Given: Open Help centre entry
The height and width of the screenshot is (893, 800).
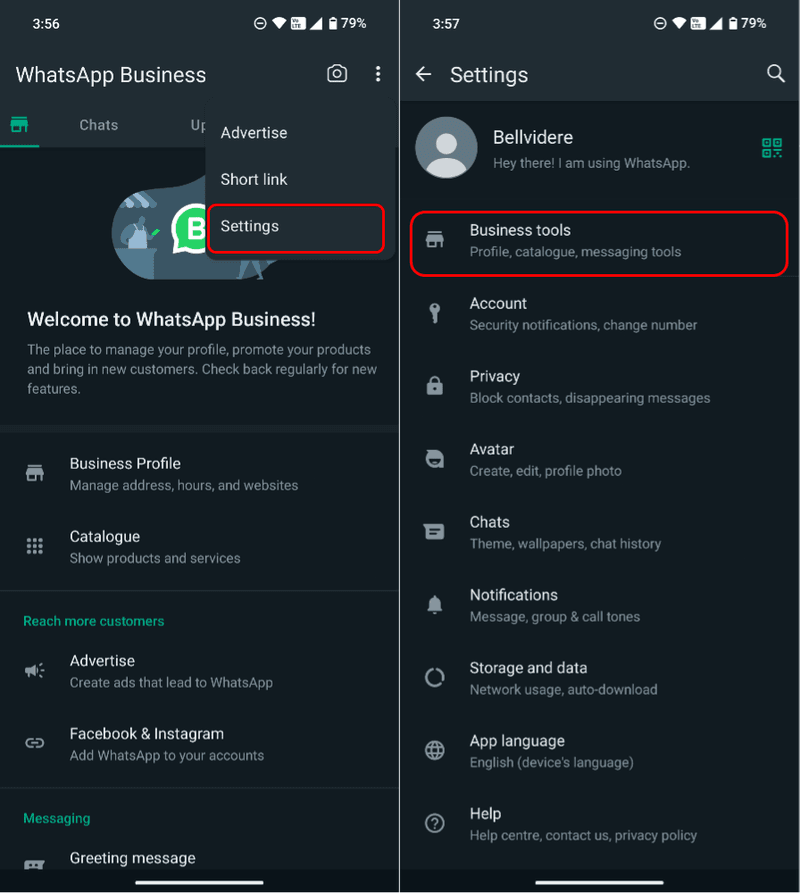Looking at the screenshot, I should click(x=600, y=823).
